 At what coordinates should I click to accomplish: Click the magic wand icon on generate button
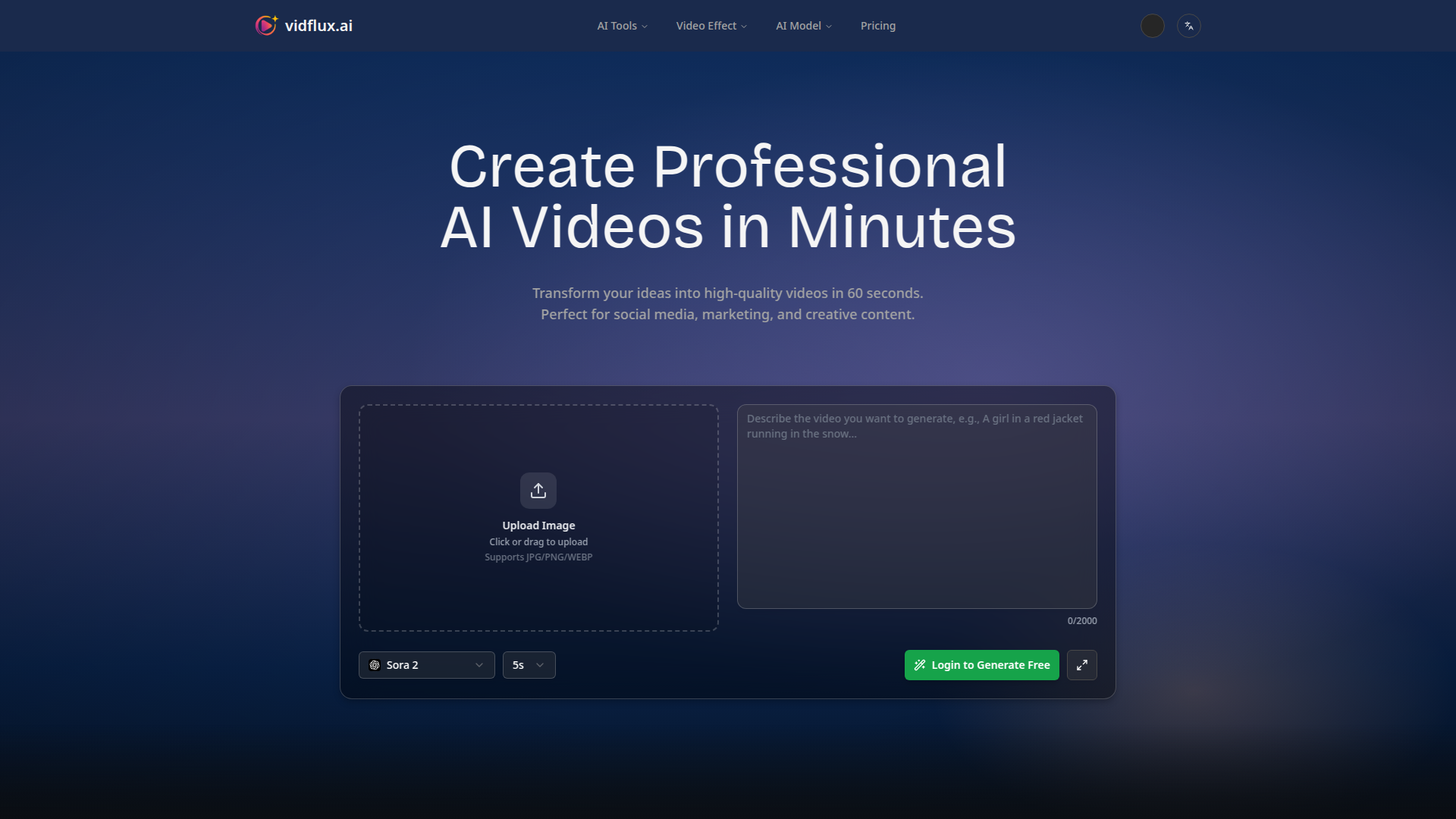(920, 665)
